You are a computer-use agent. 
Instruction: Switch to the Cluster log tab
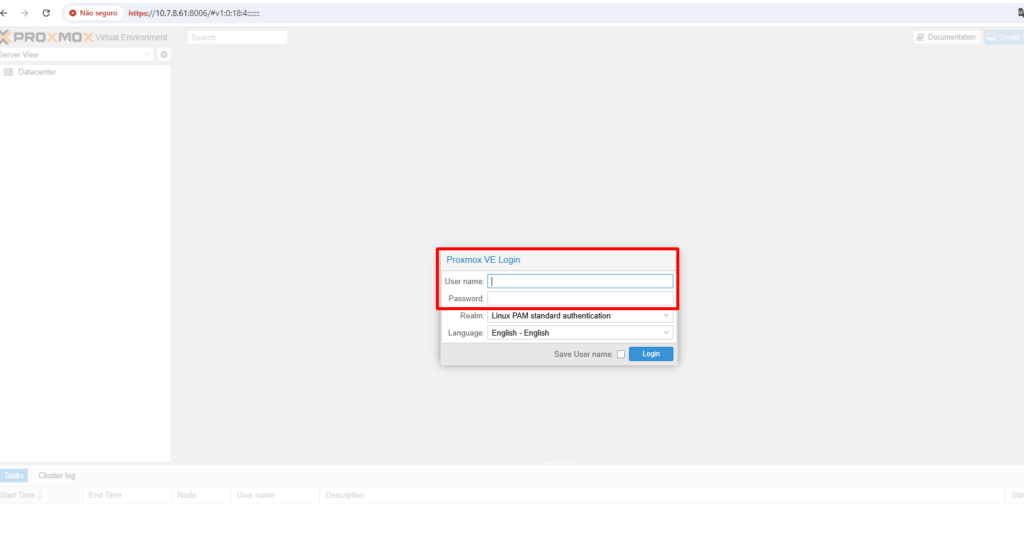57,475
